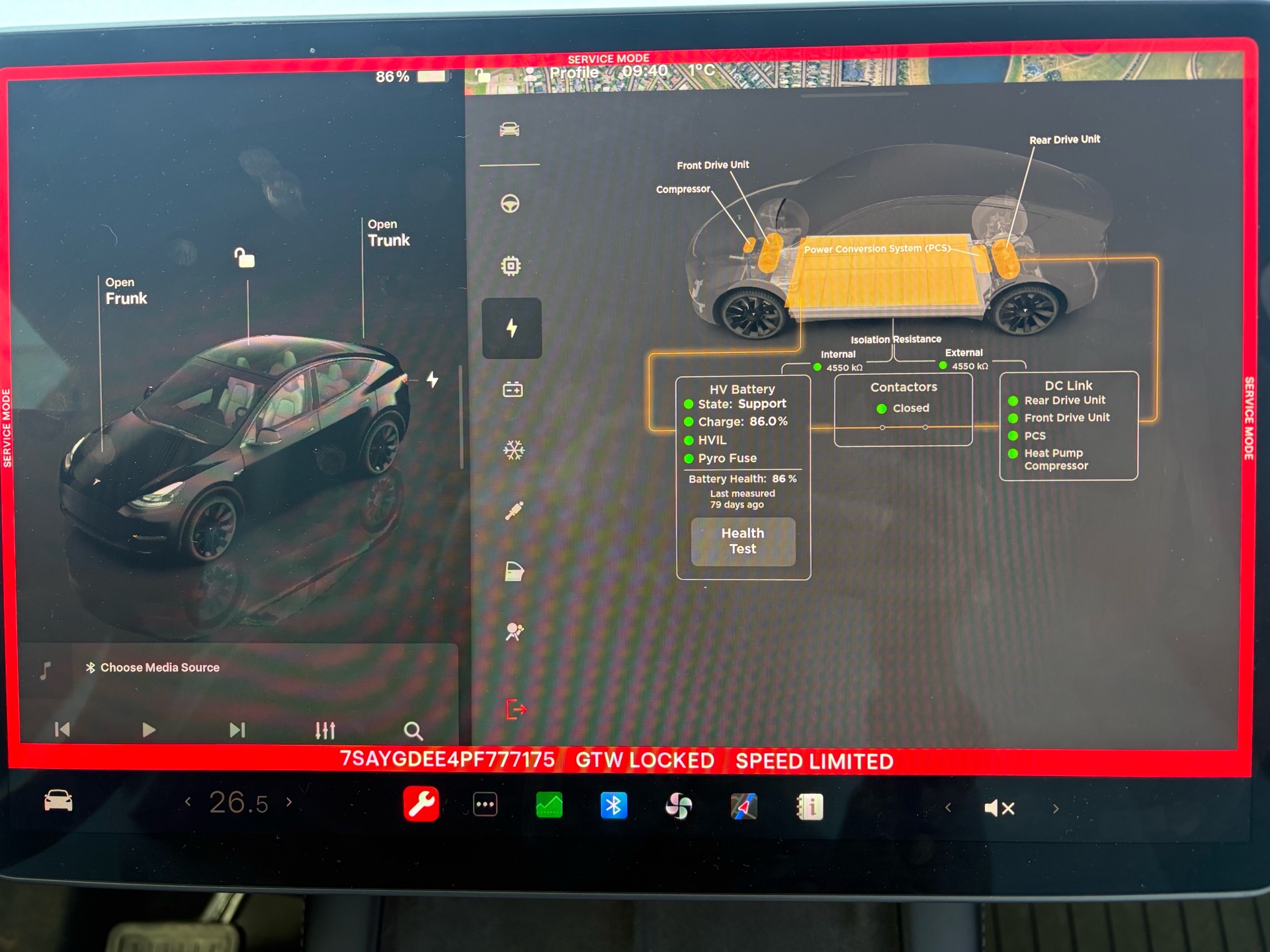Click the State: Support status row
Image resolution: width=1270 pixels, height=952 pixels.
(x=736, y=404)
